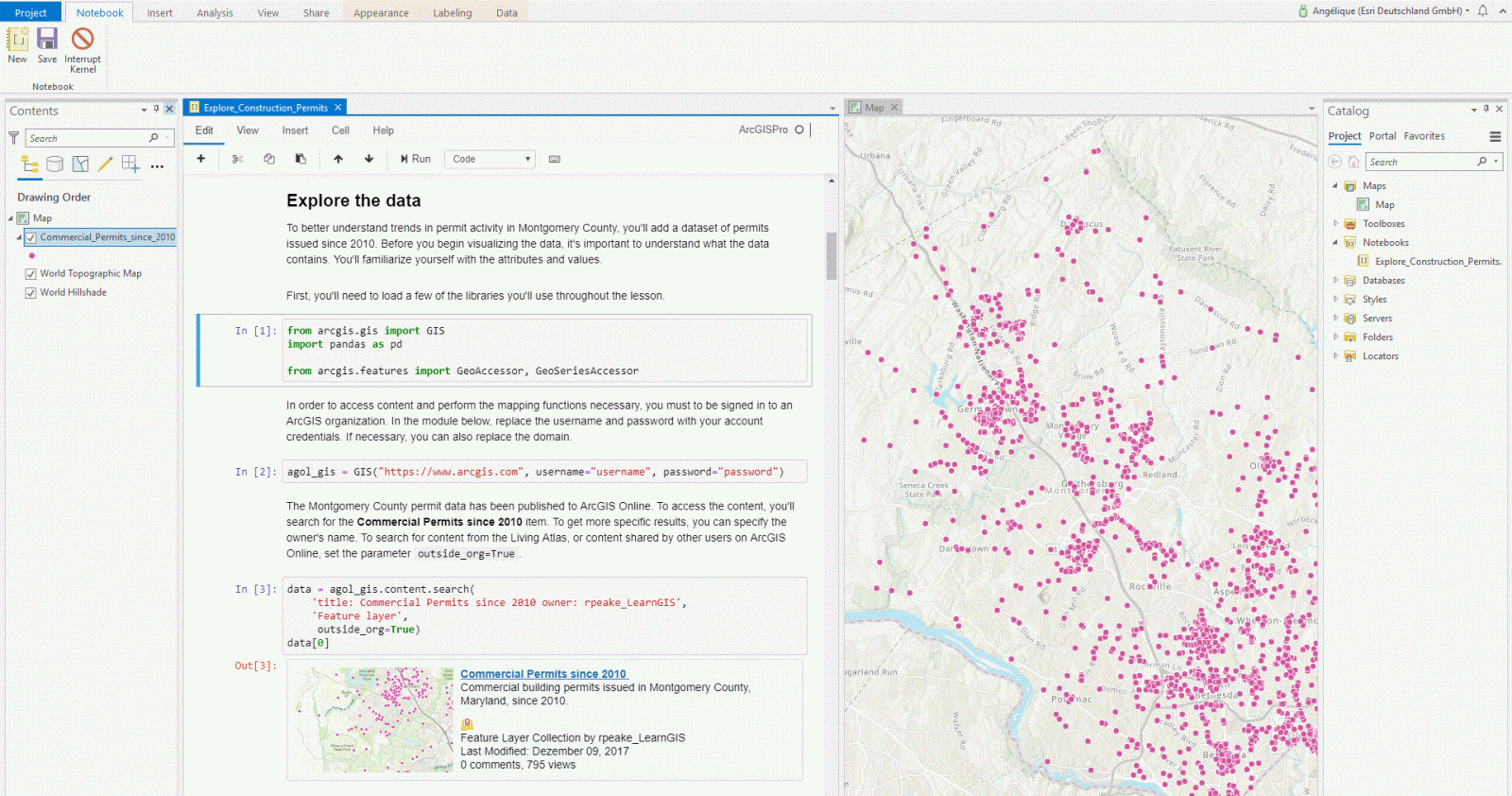
Task: Click Catalog search magnifier icon
Action: click(x=1483, y=162)
